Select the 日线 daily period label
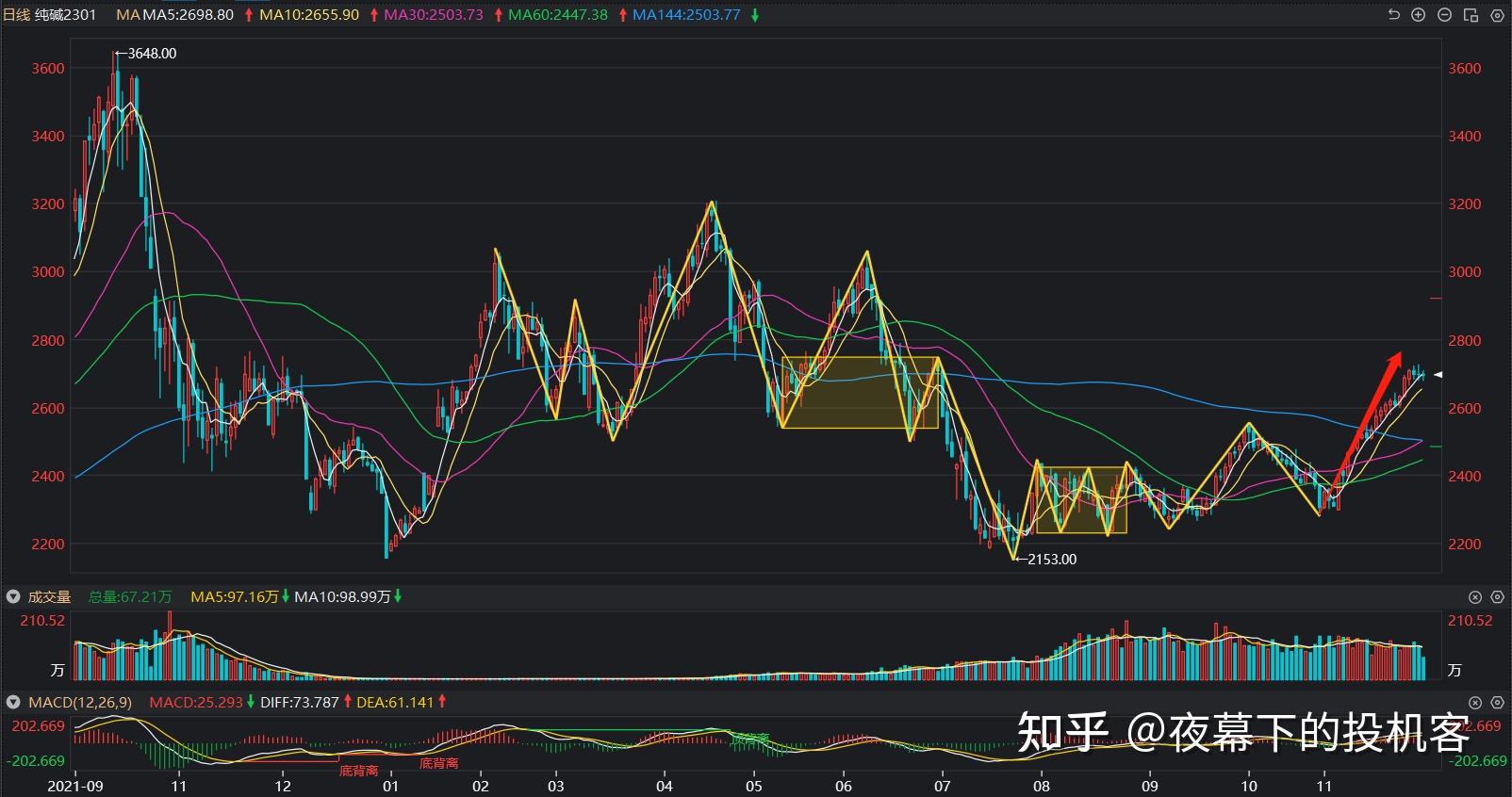Viewport: 1512px width, 797px height. (x=17, y=15)
